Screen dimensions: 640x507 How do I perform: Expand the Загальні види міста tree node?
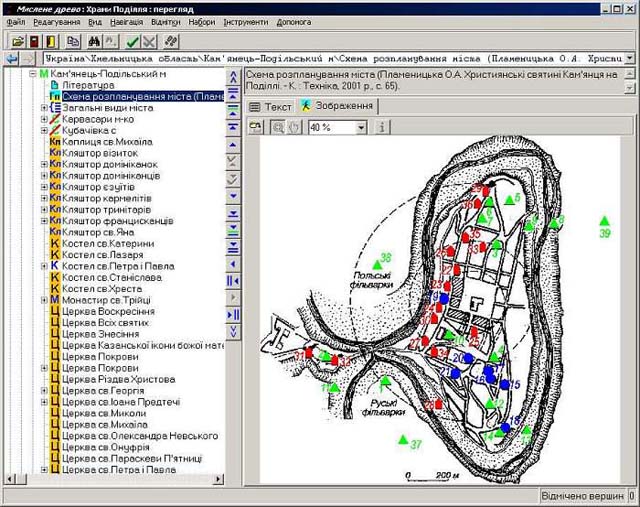tap(44, 107)
